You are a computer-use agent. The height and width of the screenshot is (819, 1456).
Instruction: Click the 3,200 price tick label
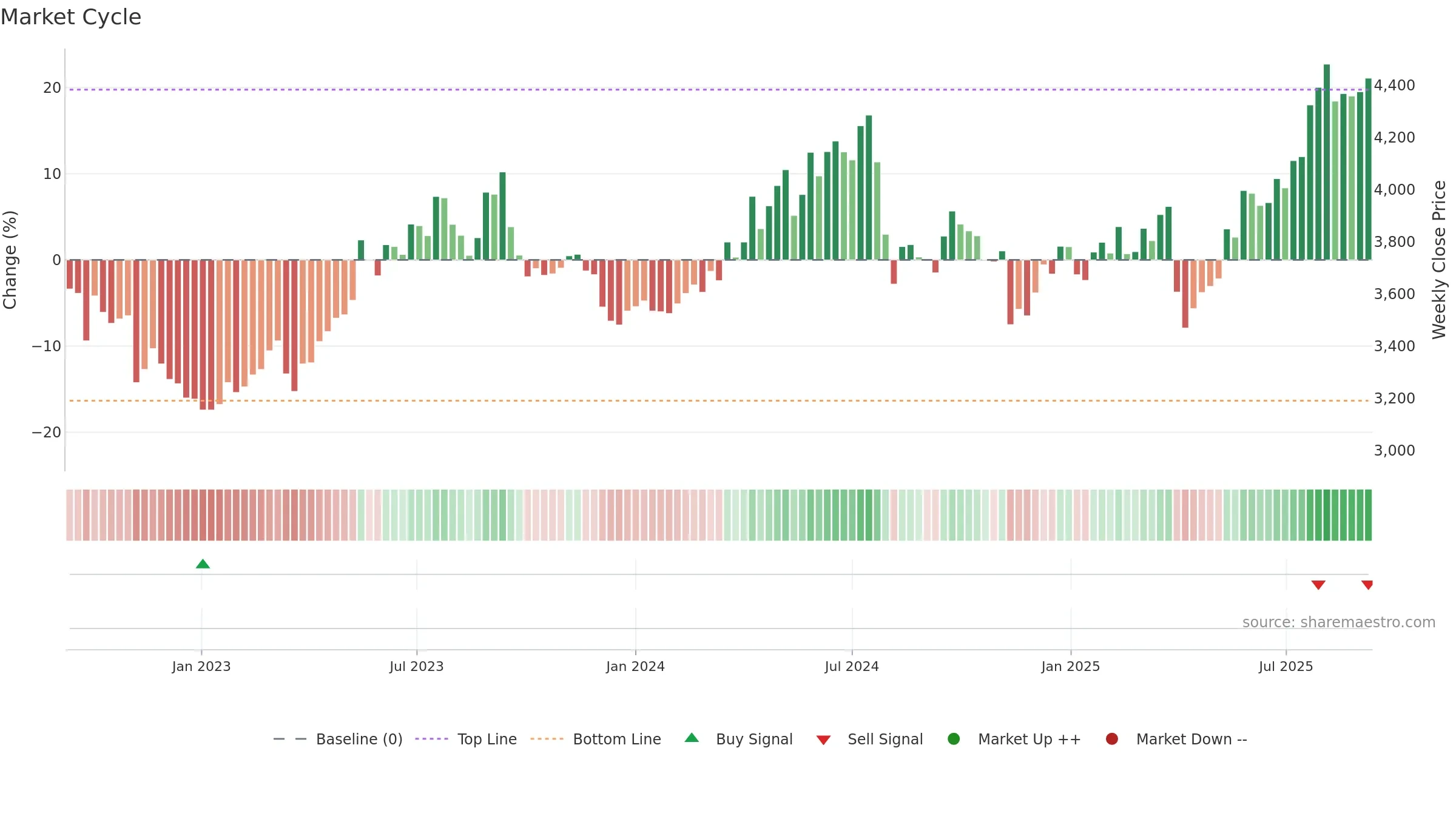(1394, 398)
